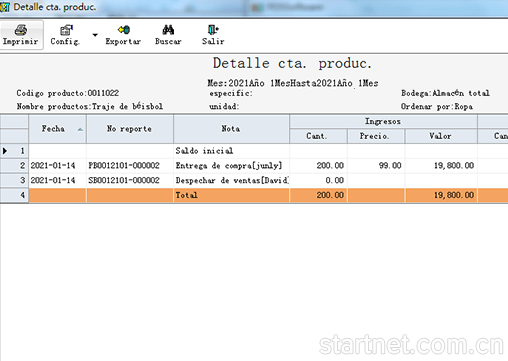This screenshot has height=361, width=508.
Task: Select the Cant. column header under Ingresos
Action: [318, 136]
